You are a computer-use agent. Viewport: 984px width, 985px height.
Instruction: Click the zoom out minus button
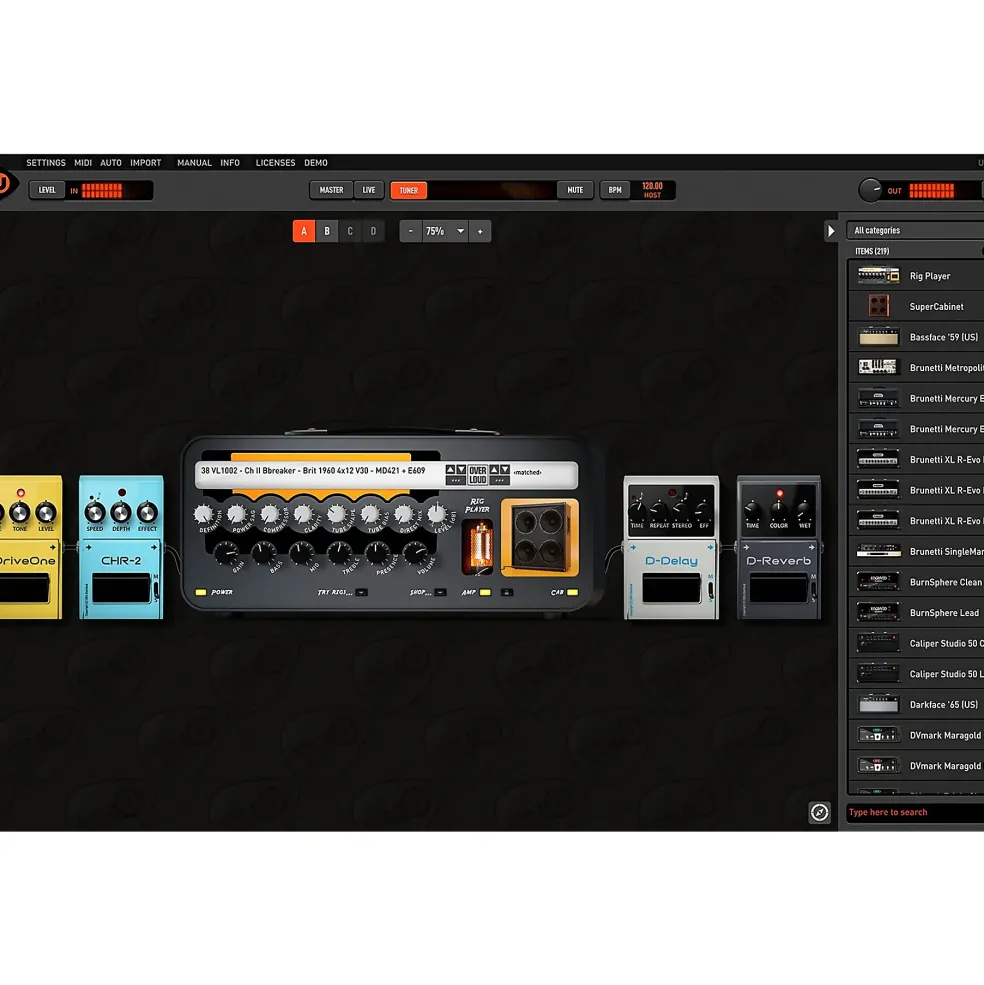click(411, 231)
